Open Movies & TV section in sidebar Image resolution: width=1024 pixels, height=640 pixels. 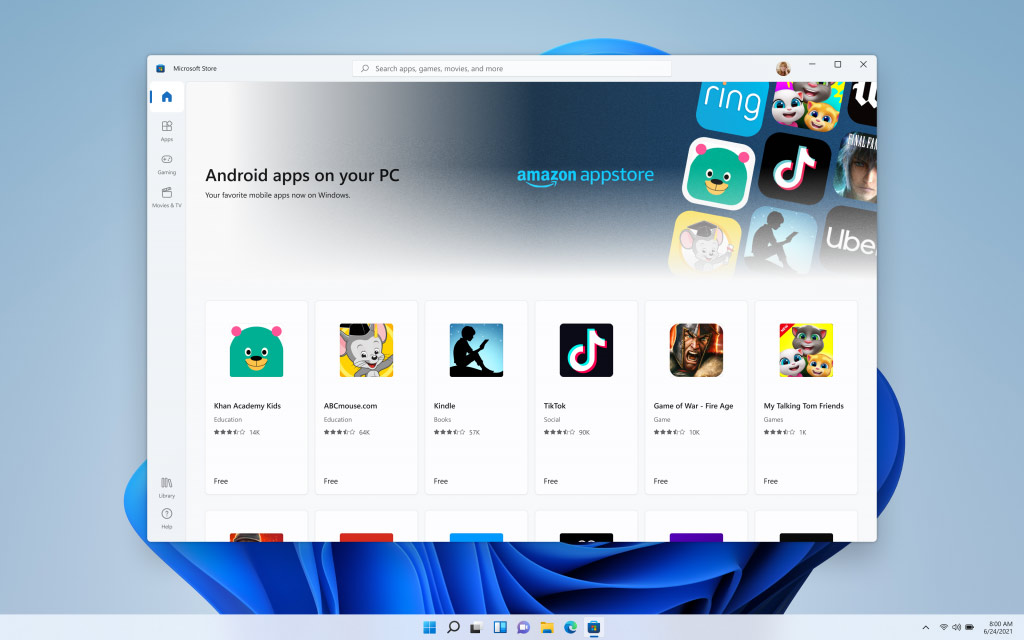167,197
